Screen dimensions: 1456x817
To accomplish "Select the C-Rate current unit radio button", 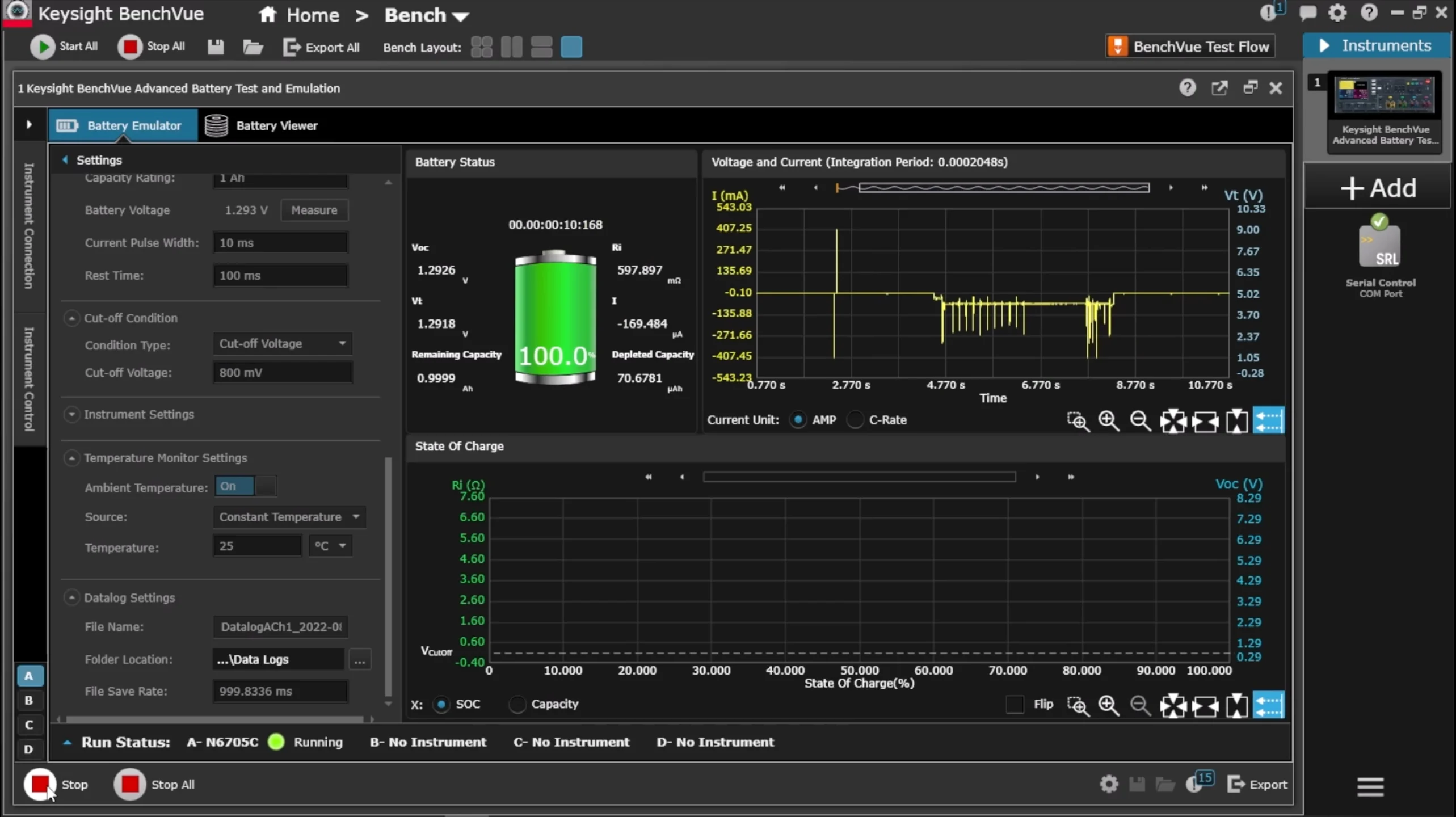I will coord(855,420).
